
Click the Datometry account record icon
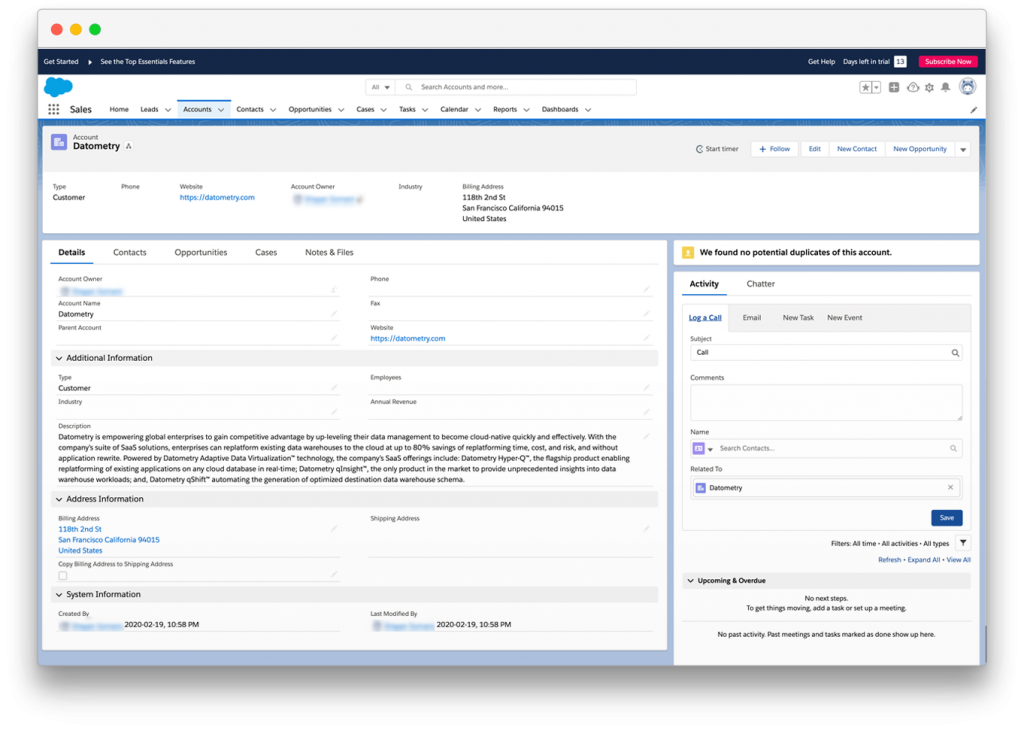(59, 142)
